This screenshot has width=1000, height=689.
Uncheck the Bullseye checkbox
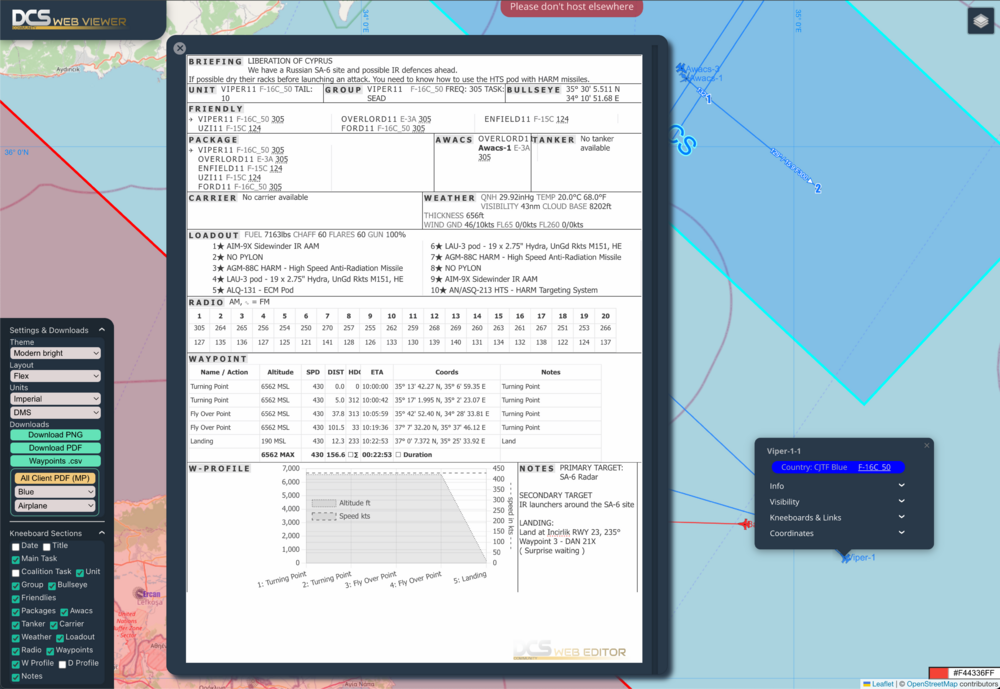[x=52, y=586]
